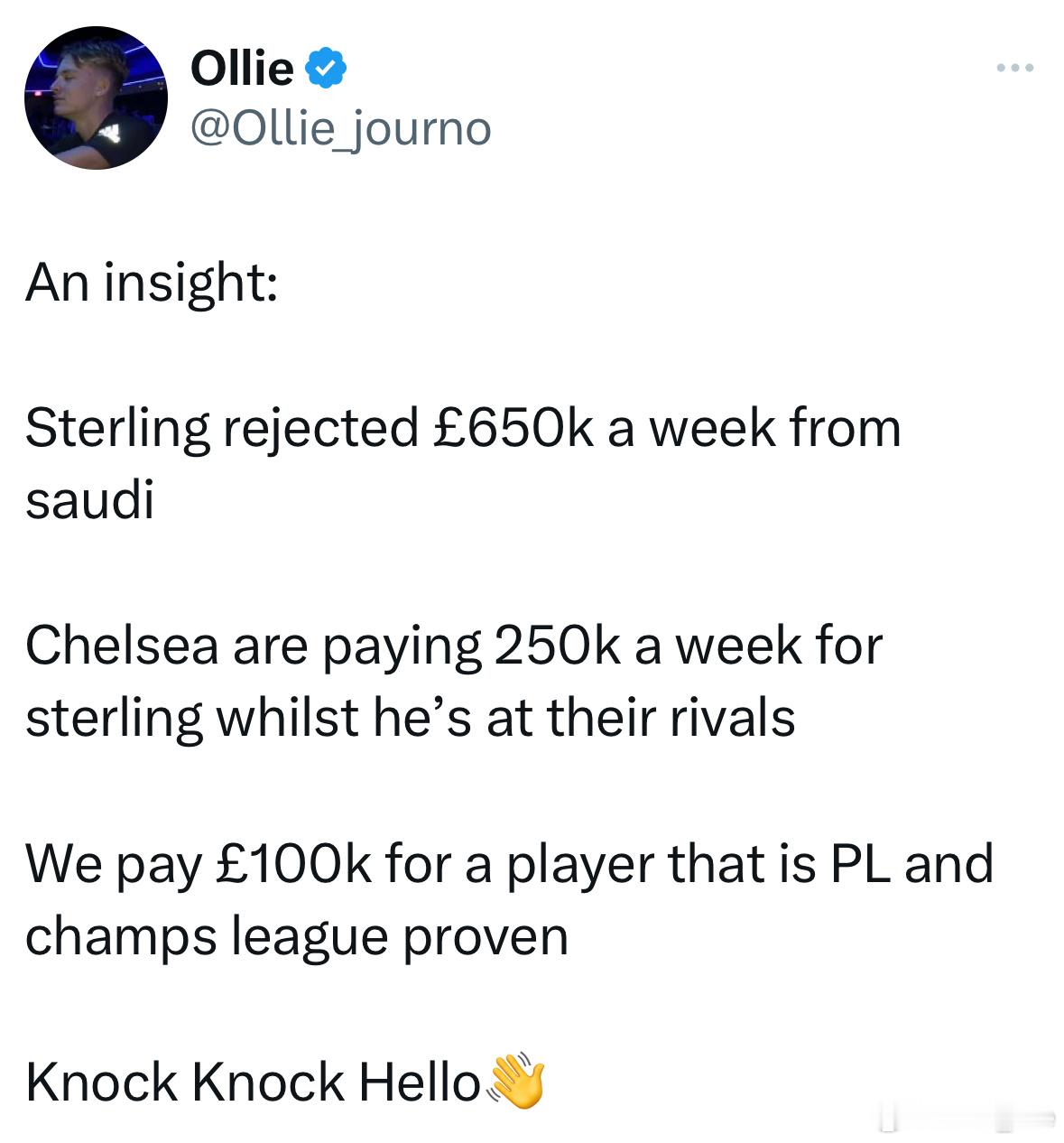The height and width of the screenshot is (1143, 1064).
Task: Click the word "Hello" before the emoji
Action: click(420, 1082)
